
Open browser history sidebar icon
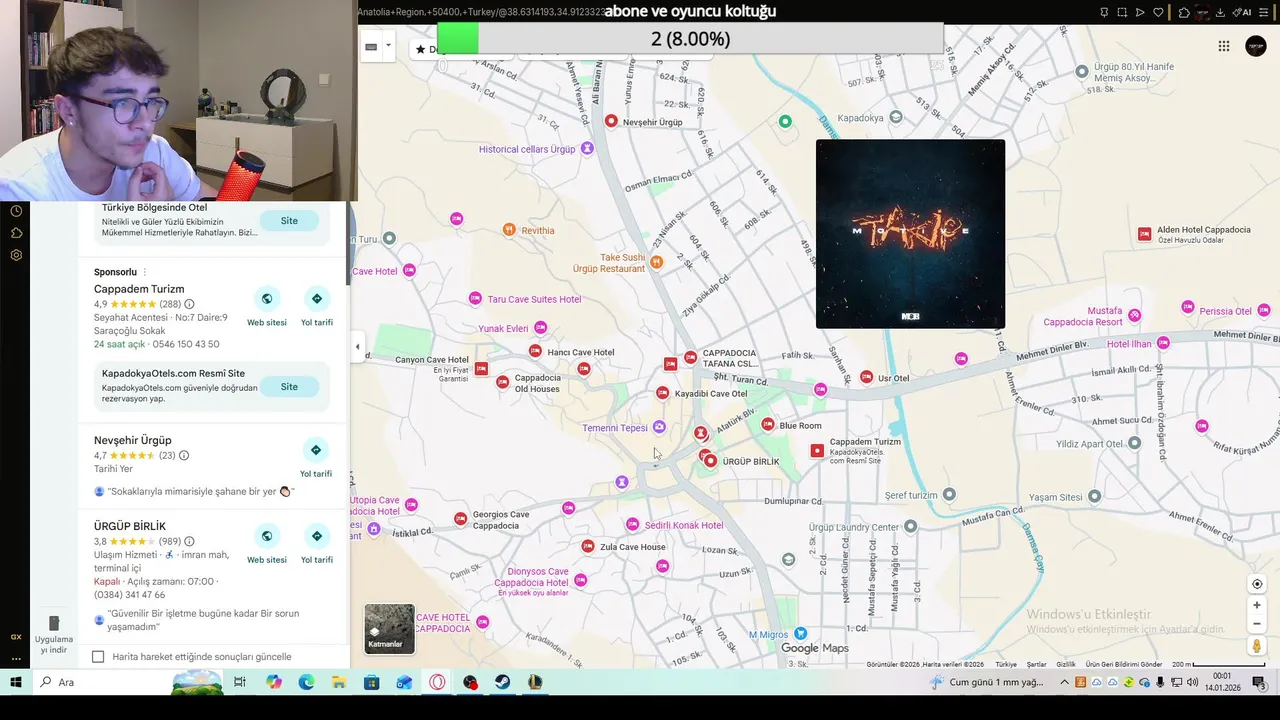click(x=16, y=210)
